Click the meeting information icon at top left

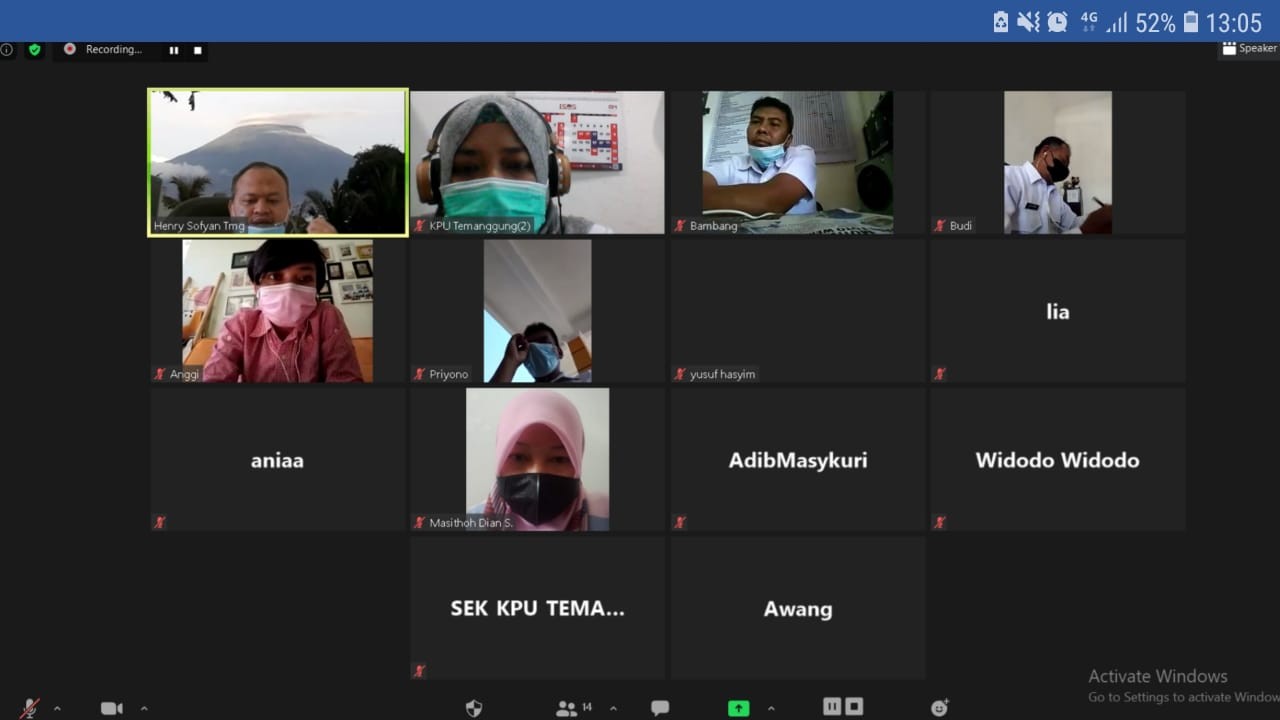7,49
